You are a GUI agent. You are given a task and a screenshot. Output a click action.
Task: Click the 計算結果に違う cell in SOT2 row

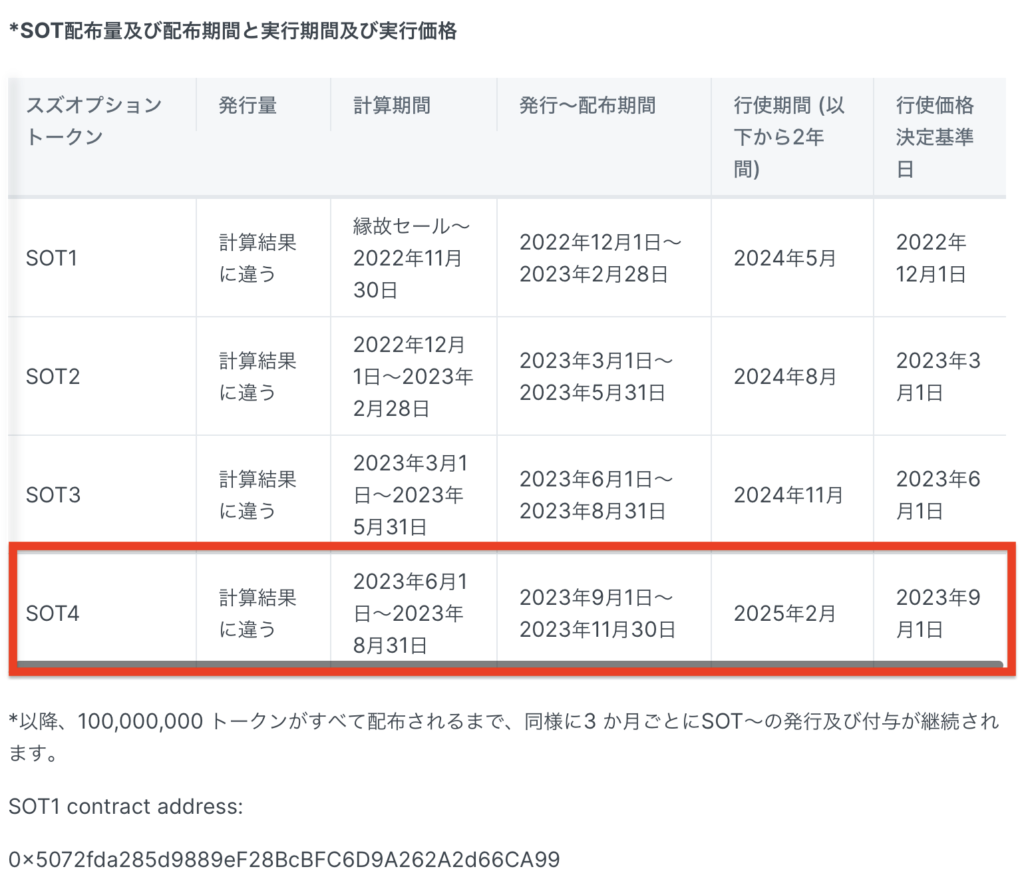coord(254,376)
